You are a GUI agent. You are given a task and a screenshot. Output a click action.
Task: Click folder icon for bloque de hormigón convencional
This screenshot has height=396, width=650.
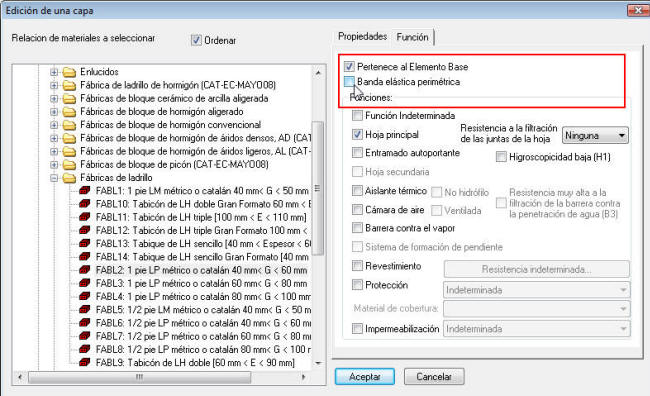[x=69, y=125]
